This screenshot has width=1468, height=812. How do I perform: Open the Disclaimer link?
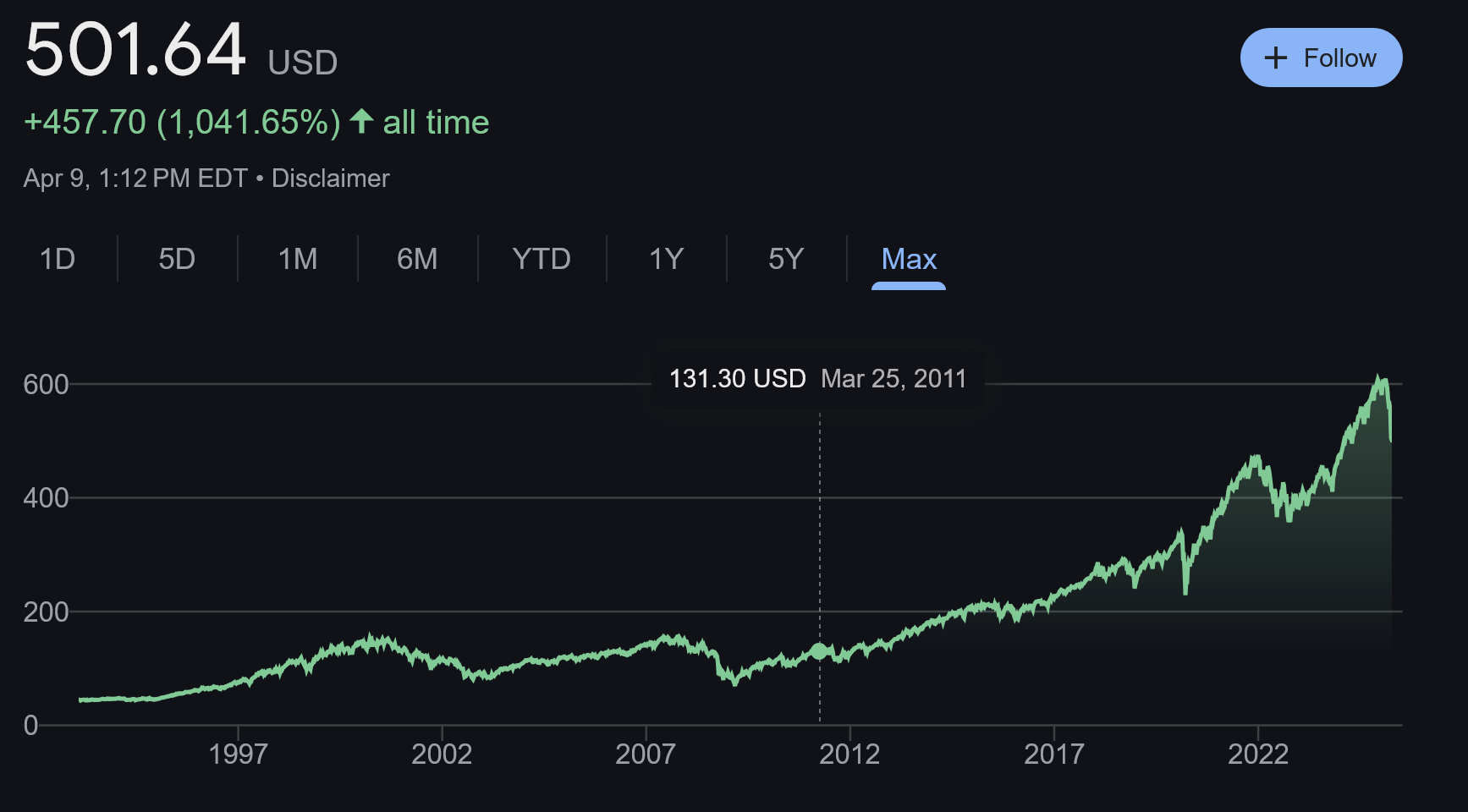pyautogui.click(x=330, y=178)
